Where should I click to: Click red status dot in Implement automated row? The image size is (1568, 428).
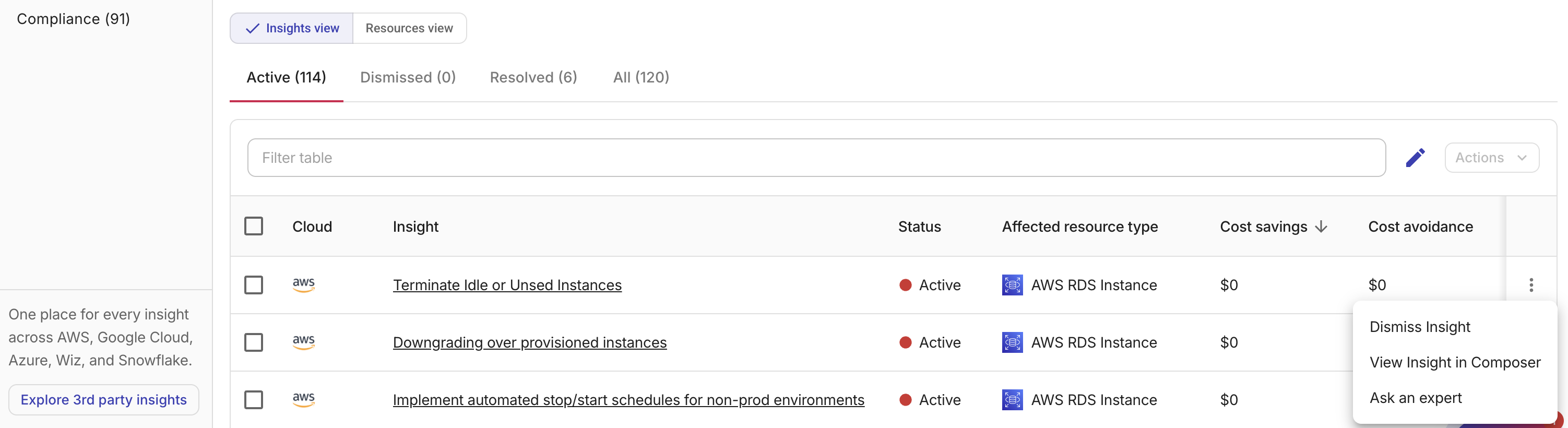[905, 399]
